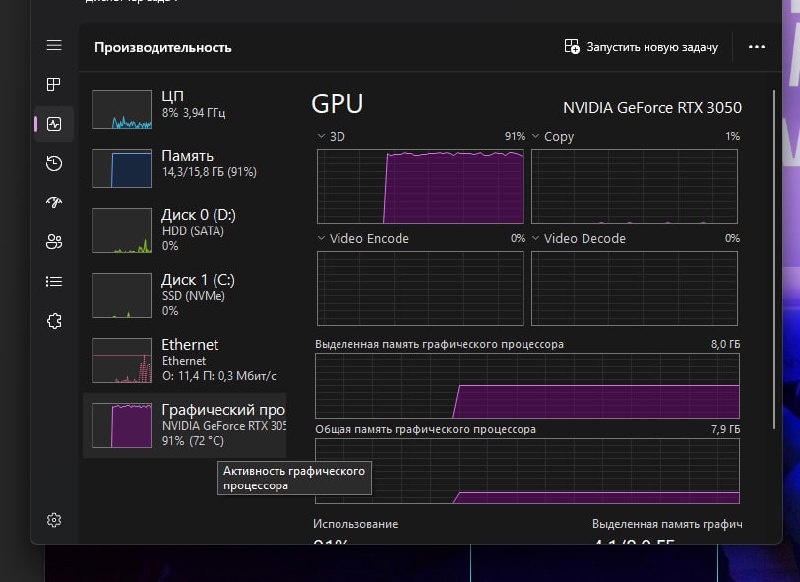Click the Ethernet throughput mini graph
Image resolution: width=800 pixels, height=582 pixels.
[x=122, y=360]
